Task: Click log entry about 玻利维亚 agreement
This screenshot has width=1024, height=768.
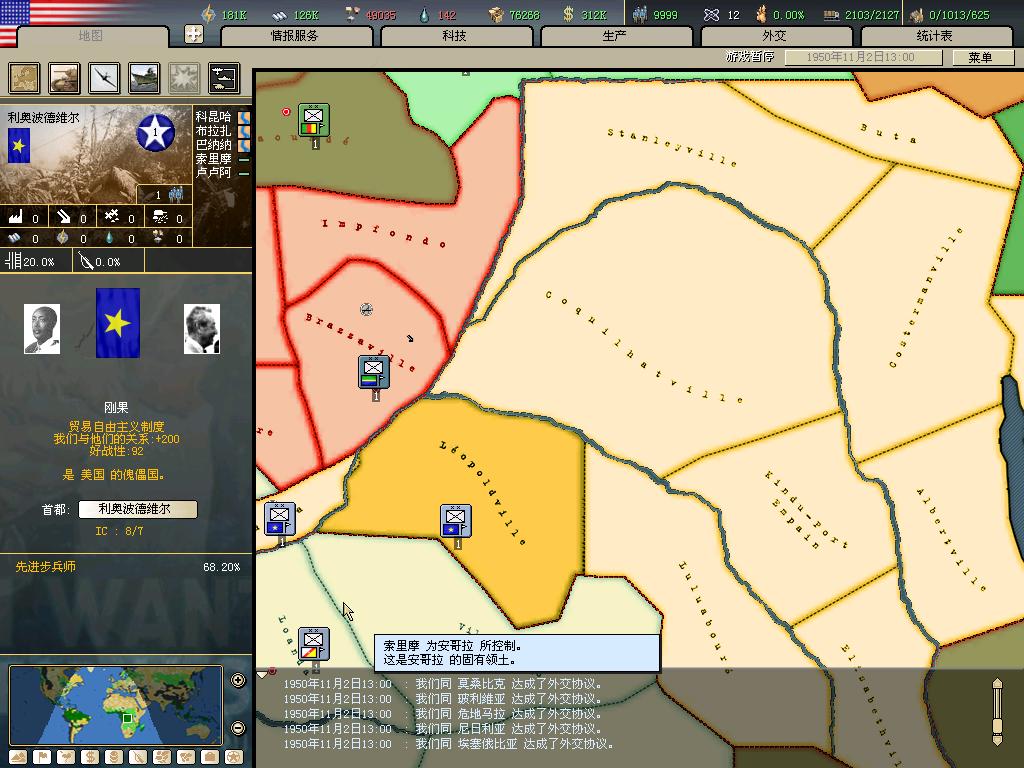Action: click(x=443, y=699)
